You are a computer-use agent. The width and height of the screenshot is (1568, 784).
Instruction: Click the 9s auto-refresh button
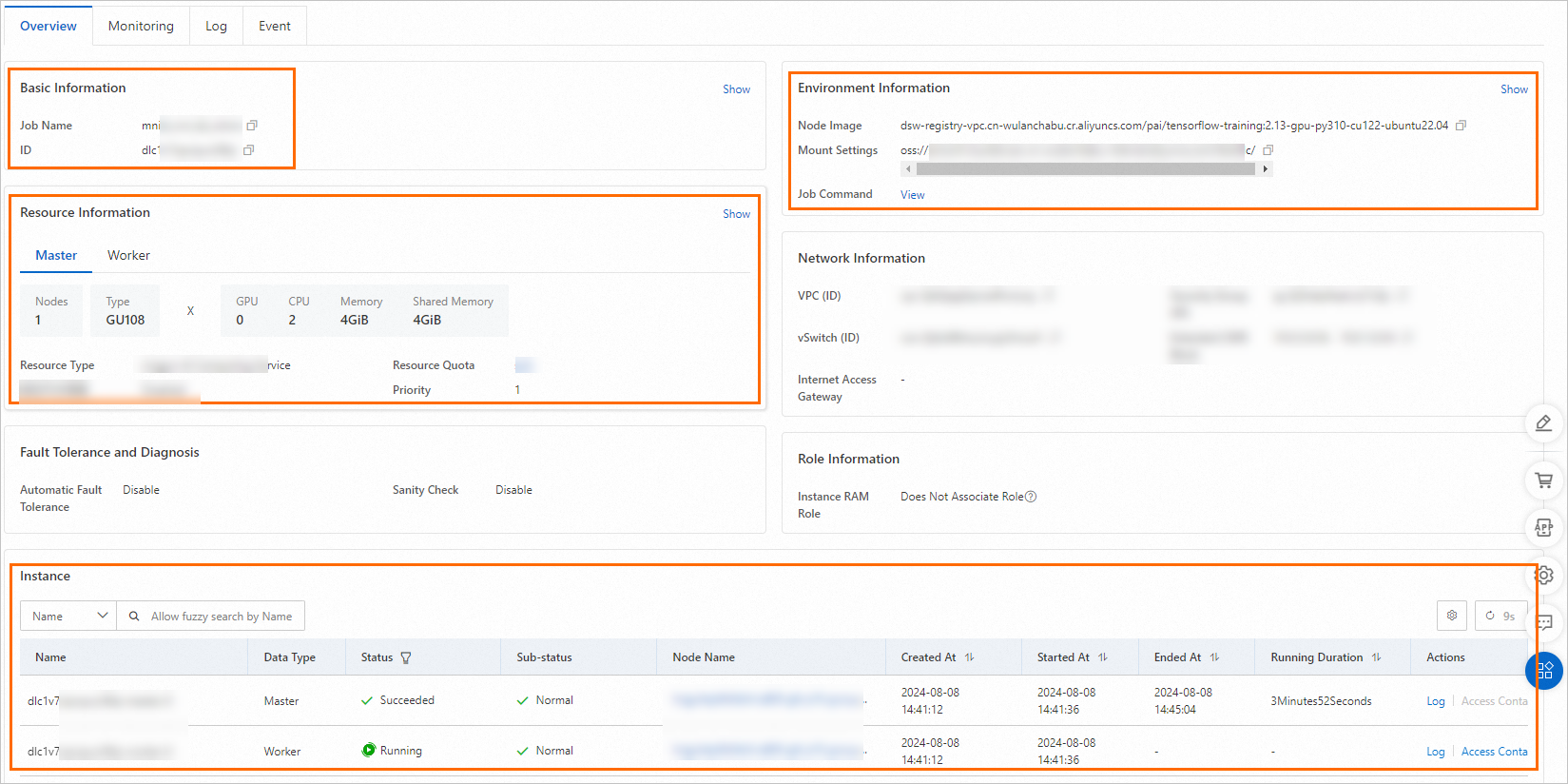1500,616
